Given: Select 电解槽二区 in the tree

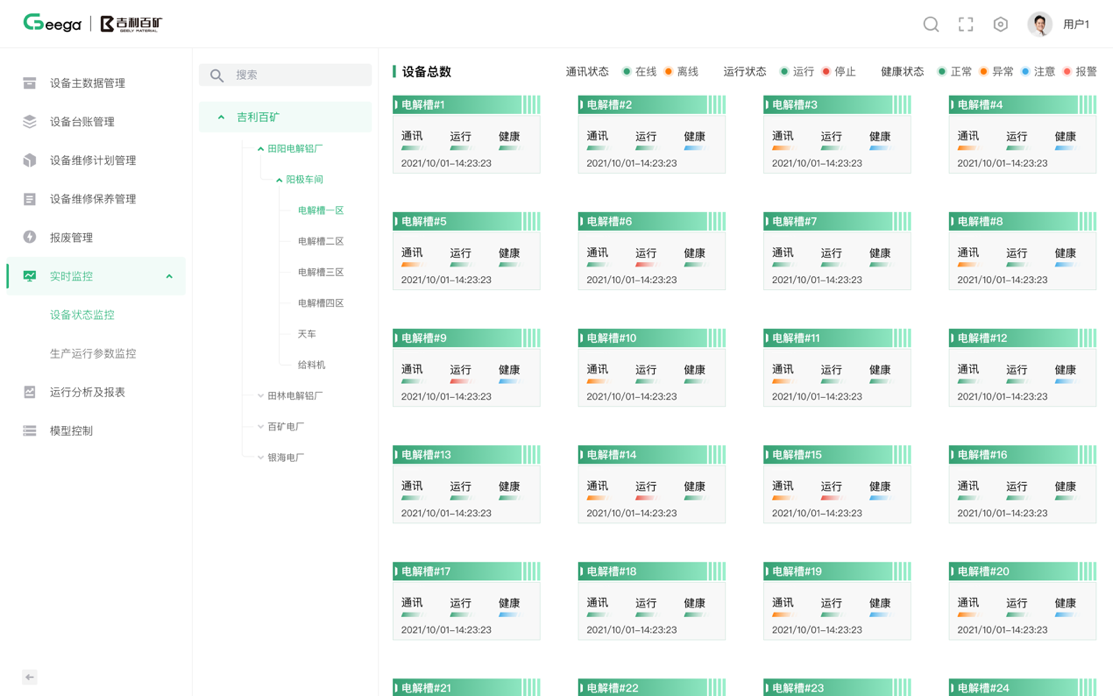Looking at the screenshot, I should [320, 241].
